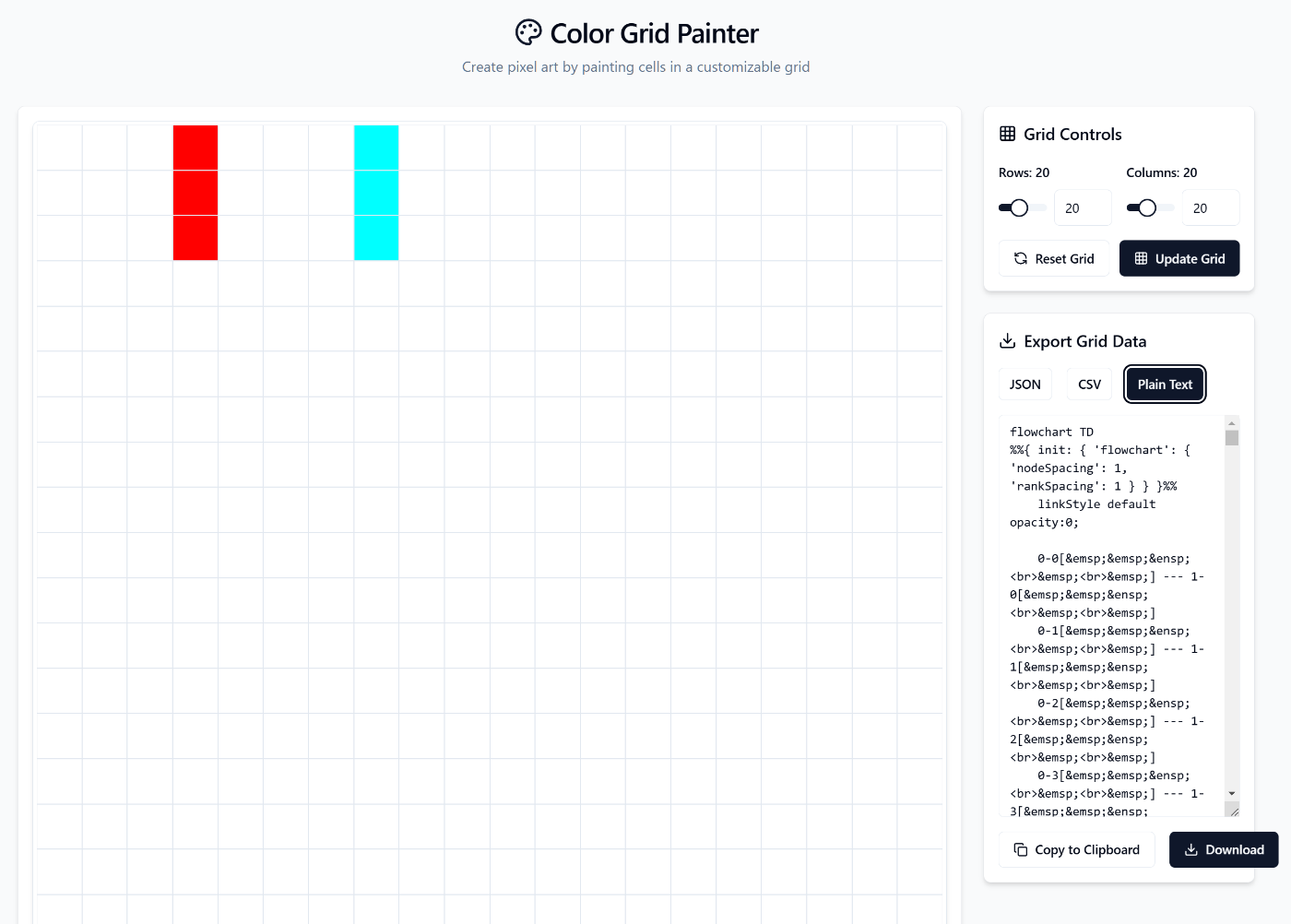Click the middle cyan painted cell
The image size is (1291, 924).
point(376,193)
